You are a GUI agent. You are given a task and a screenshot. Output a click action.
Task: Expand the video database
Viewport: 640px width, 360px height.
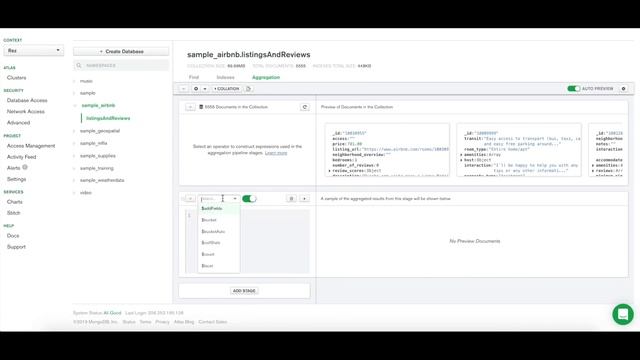[74, 193]
